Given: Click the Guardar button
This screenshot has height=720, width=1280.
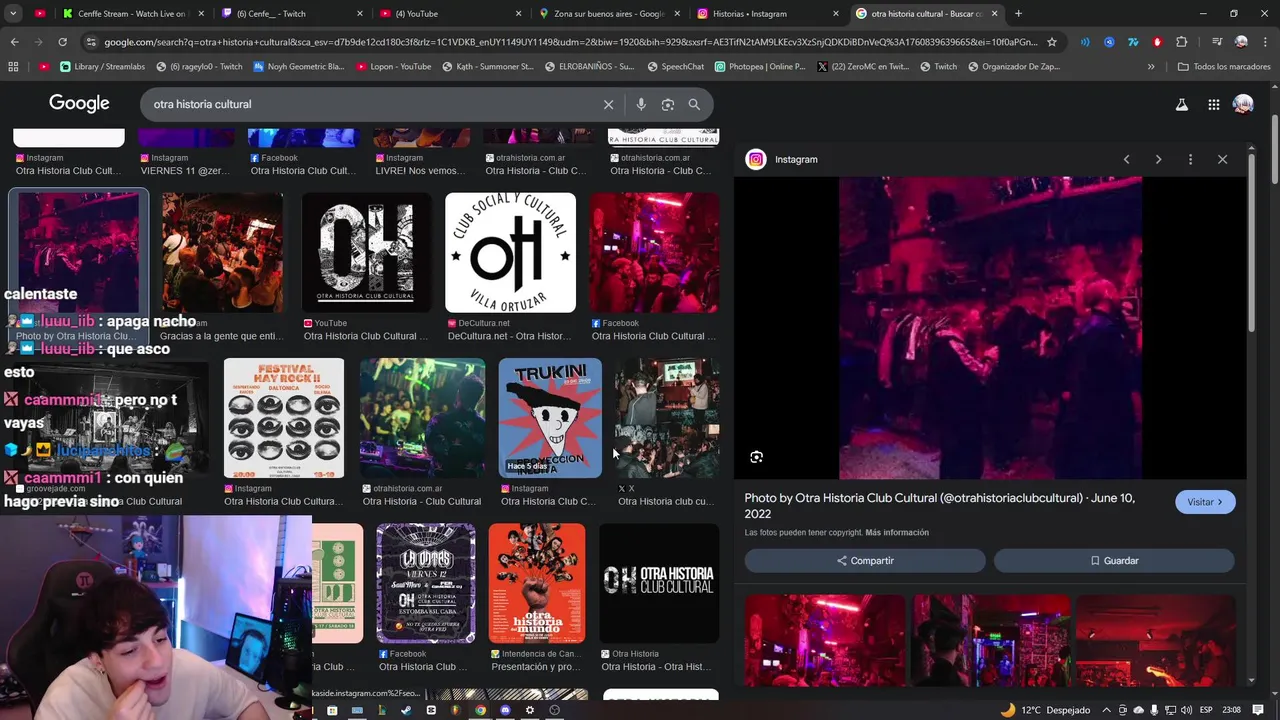Looking at the screenshot, I should 1114,561.
